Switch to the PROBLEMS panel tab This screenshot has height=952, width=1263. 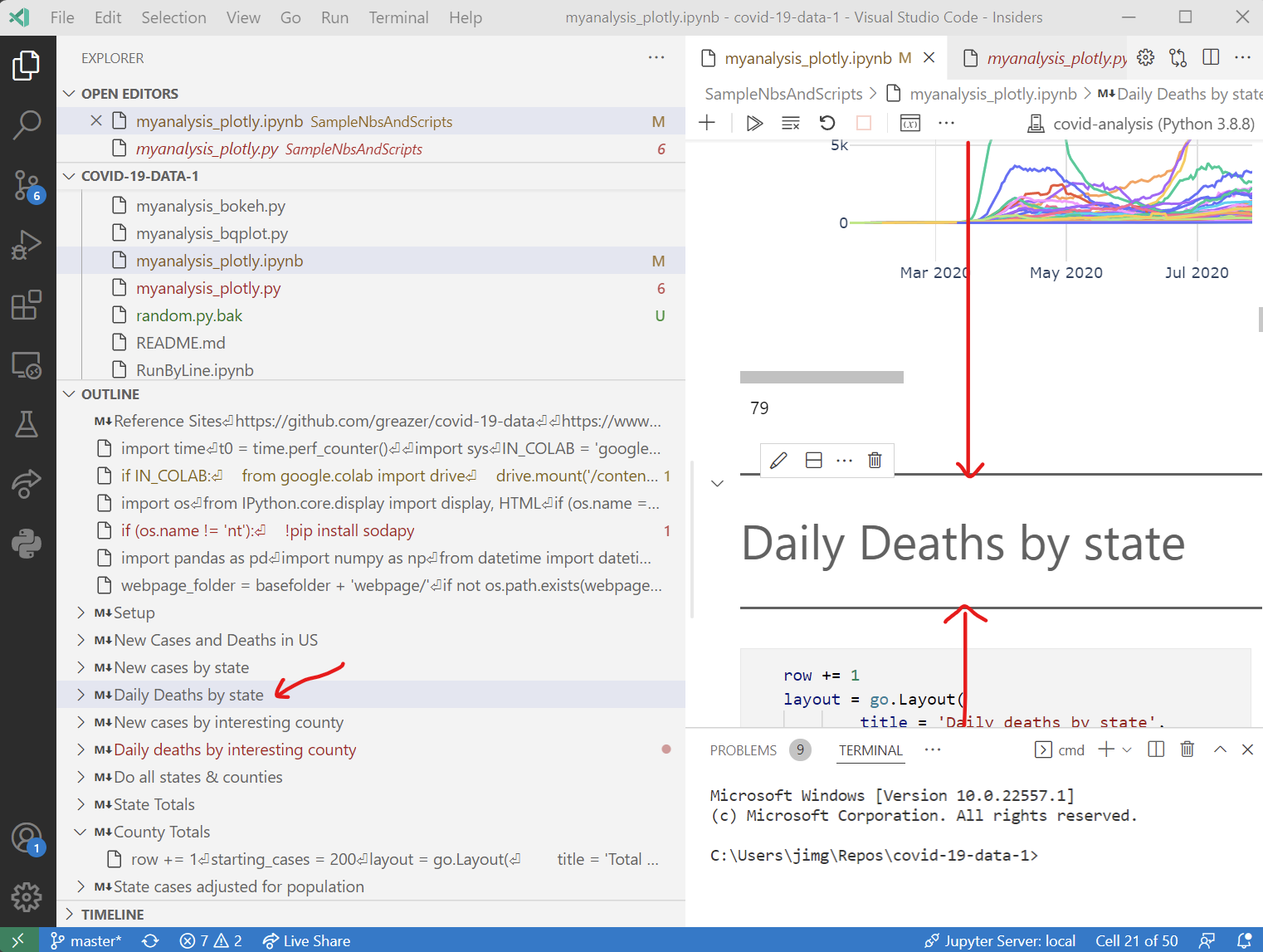(744, 750)
